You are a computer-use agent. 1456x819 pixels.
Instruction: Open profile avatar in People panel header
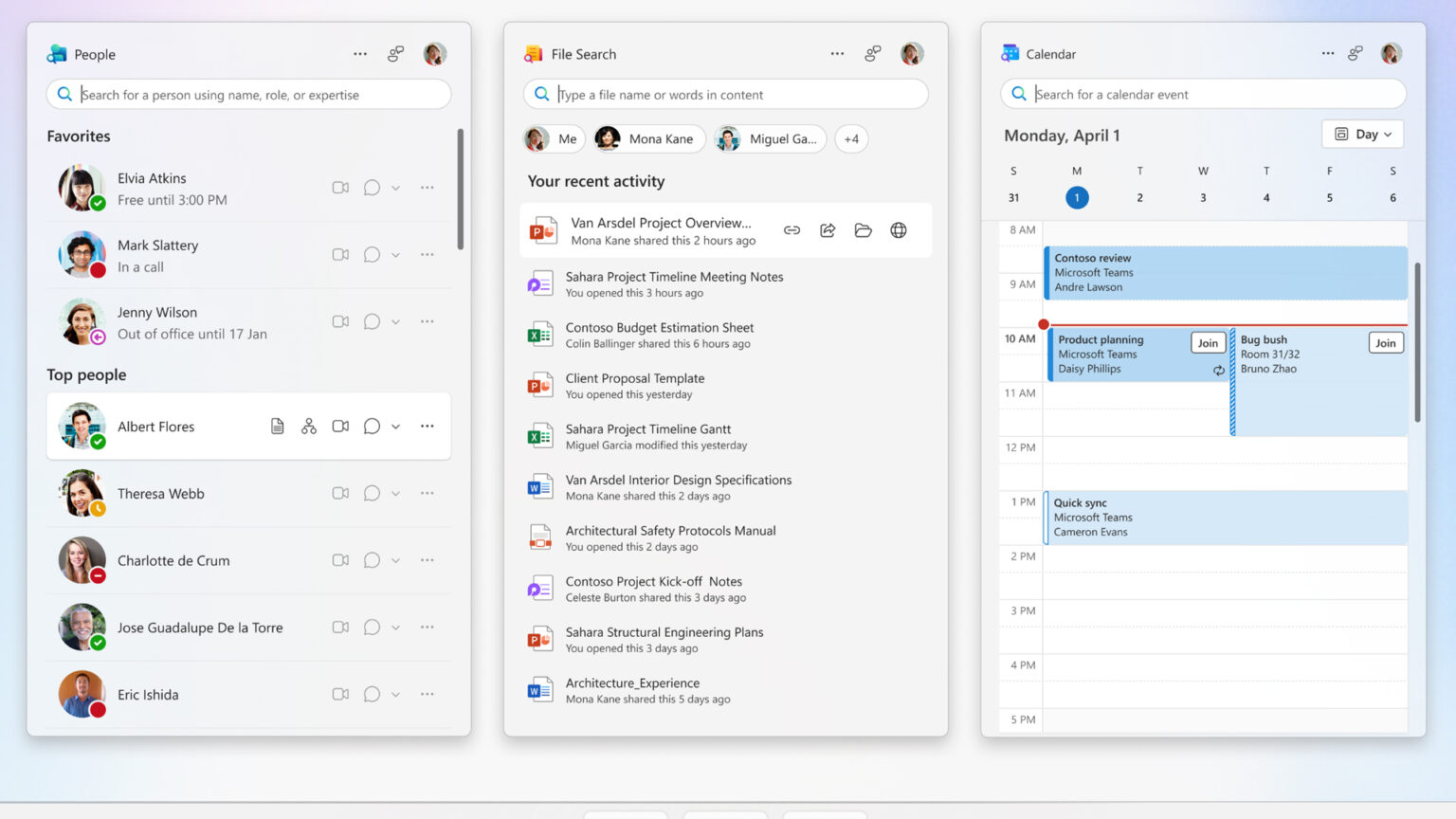click(435, 54)
